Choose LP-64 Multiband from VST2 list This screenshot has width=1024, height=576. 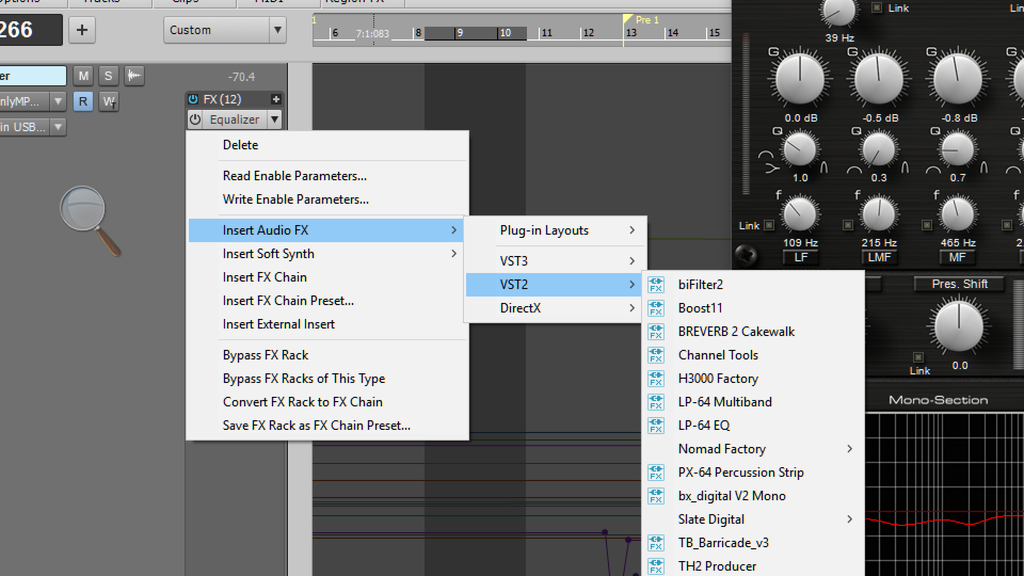[x=724, y=402]
